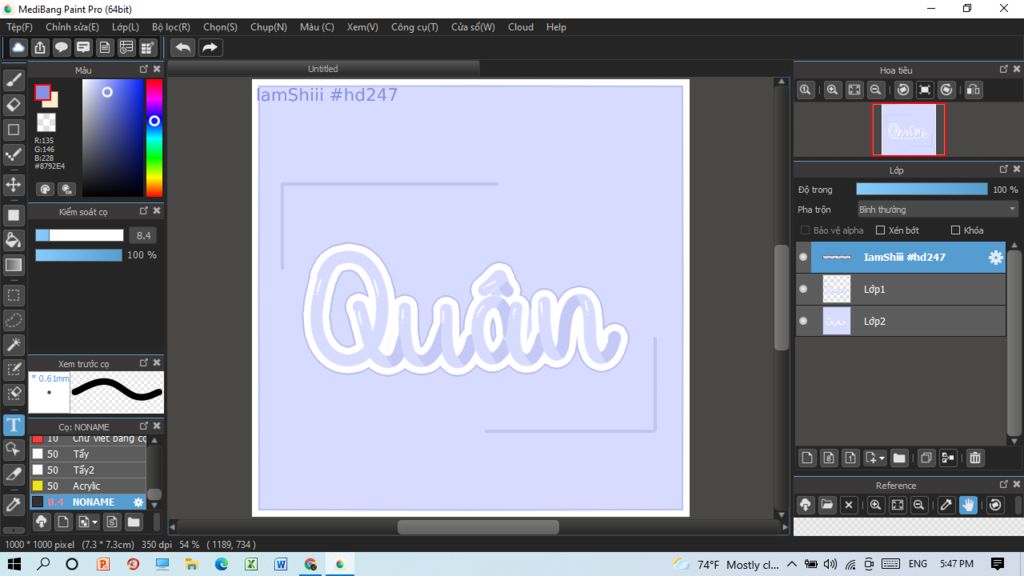Hide the Lớp1 layer
The width and height of the screenshot is (1024, 576).
[x=803, y=289]
